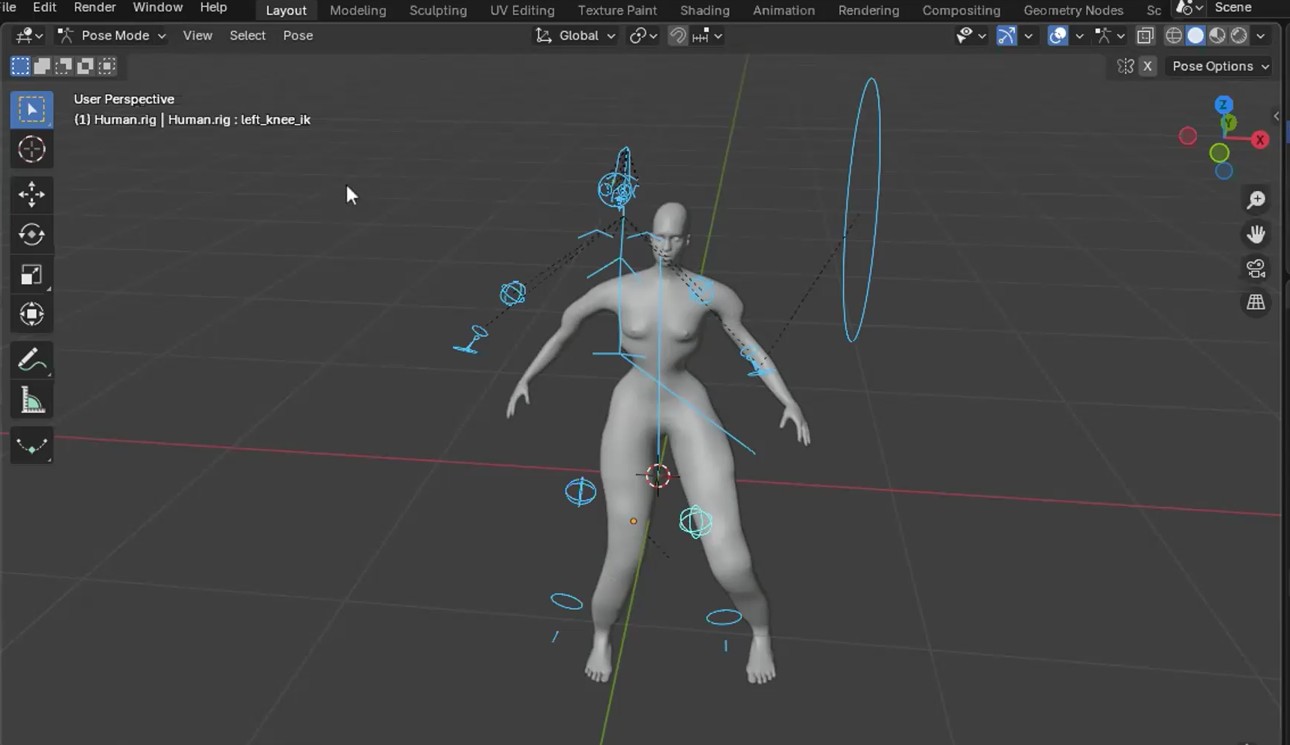The height and width of the screenshot is (745, 1290).
Task: Toggle X-axis mirror for pose
Action: point(1148,66)
